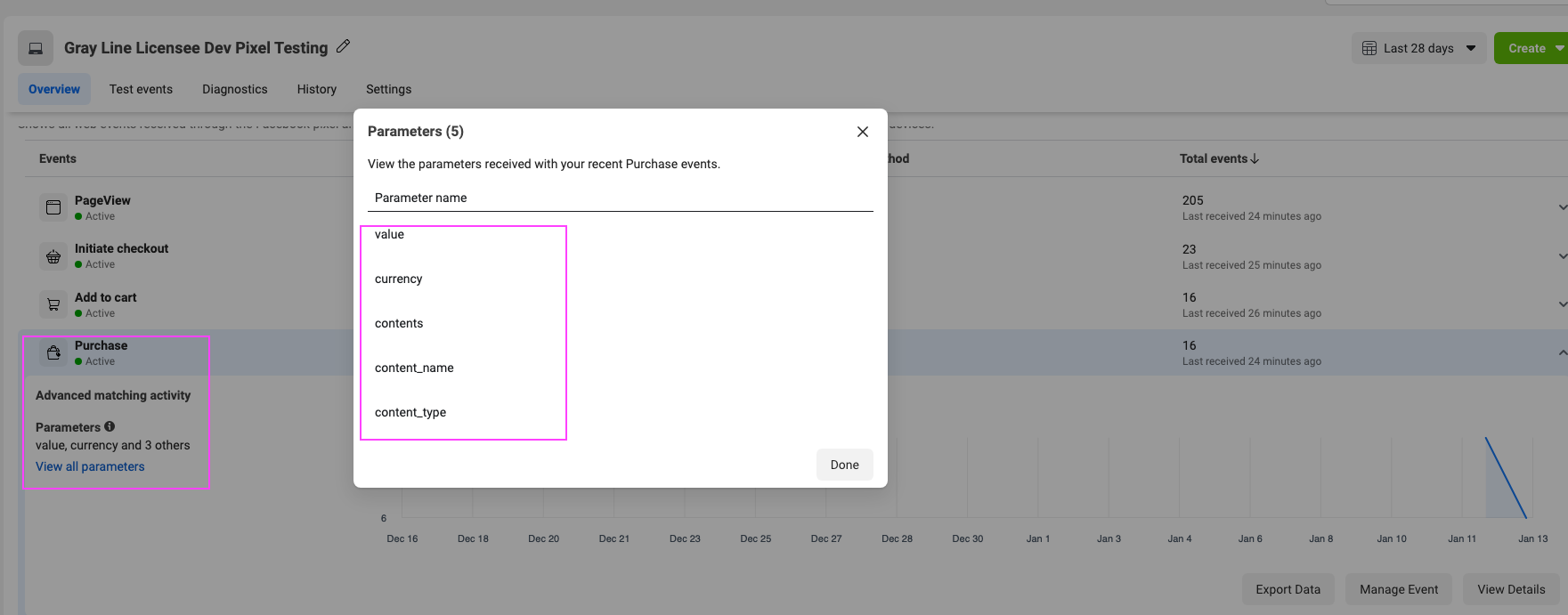
Task: Sort by Total events arrow
Action: (x=1255, y=158)
